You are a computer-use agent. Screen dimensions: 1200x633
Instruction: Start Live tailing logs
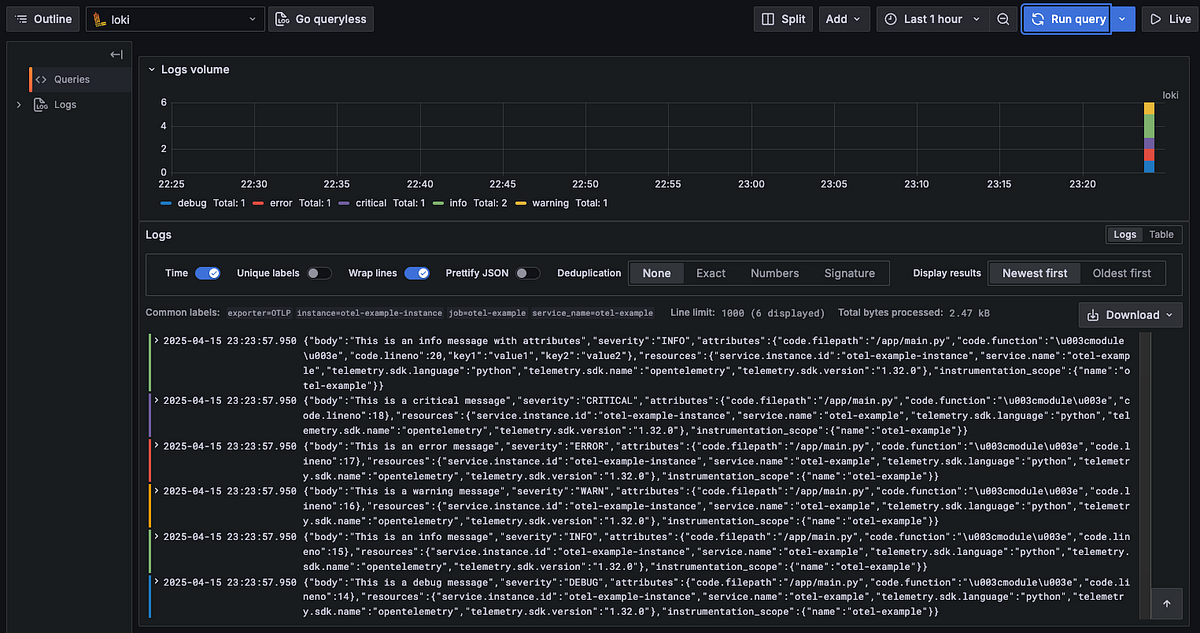(1169, 18)
